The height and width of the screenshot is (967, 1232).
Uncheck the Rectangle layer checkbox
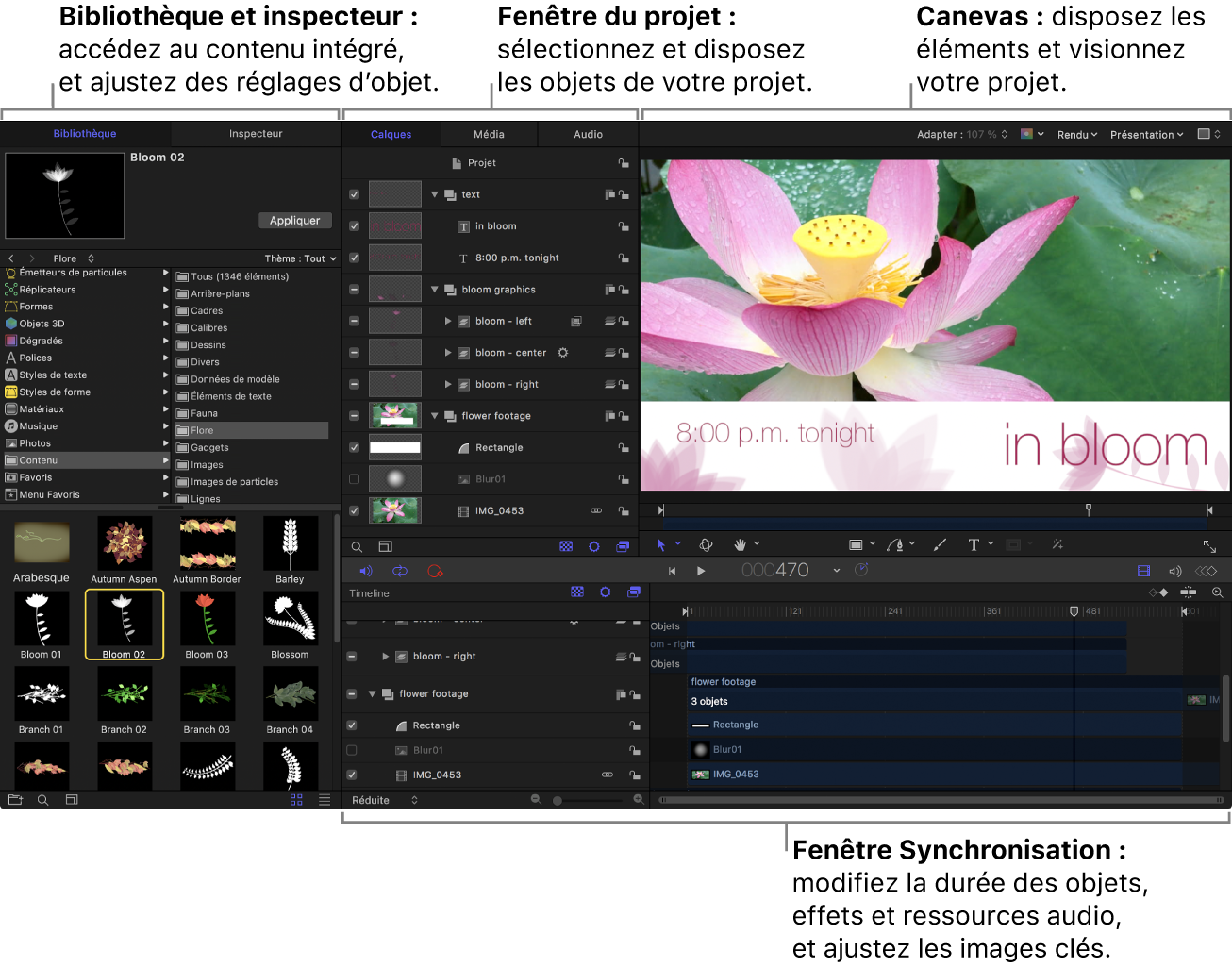pos(355,448)
